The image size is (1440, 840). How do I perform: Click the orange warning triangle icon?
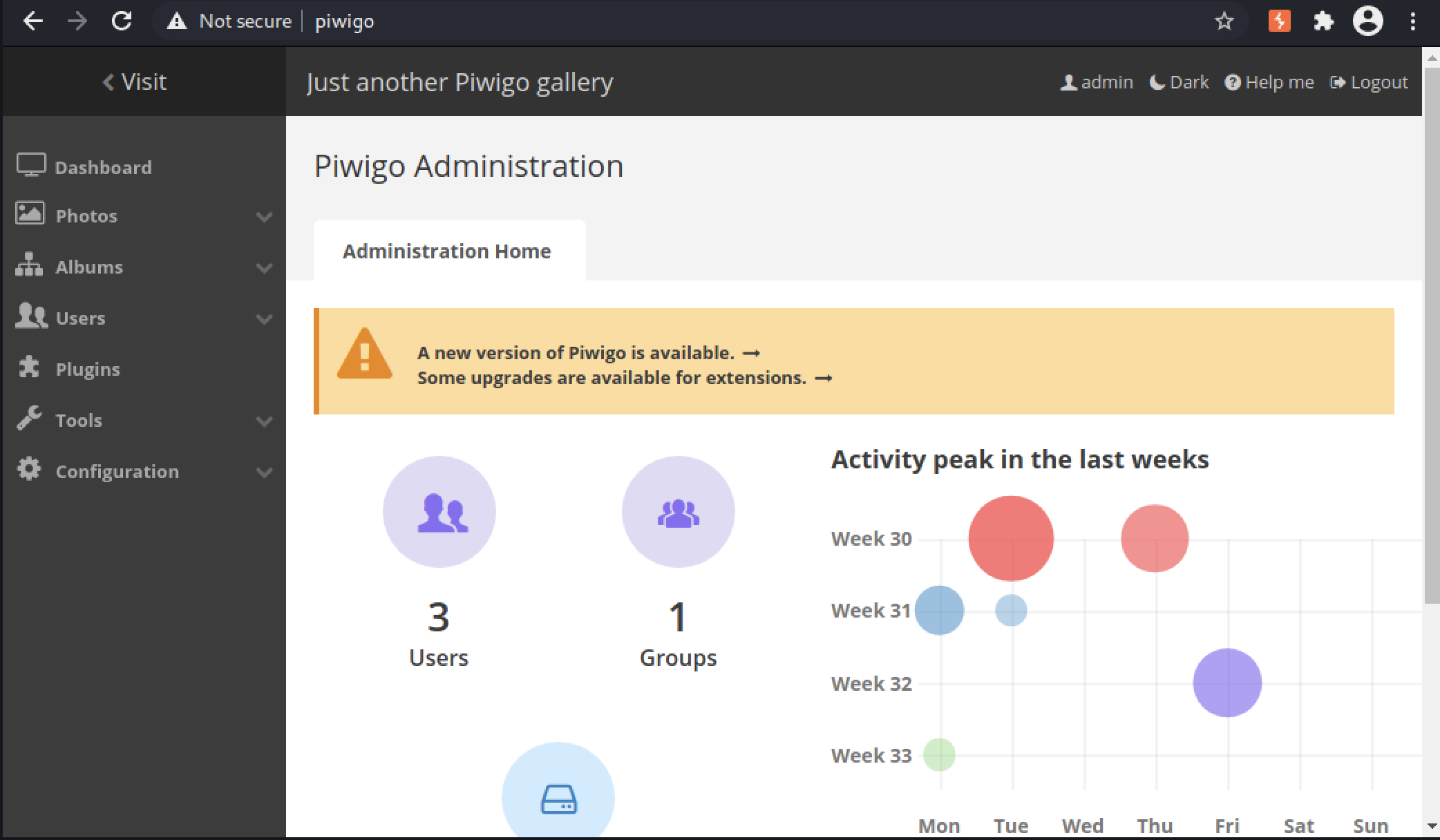[x=365, y=354]
